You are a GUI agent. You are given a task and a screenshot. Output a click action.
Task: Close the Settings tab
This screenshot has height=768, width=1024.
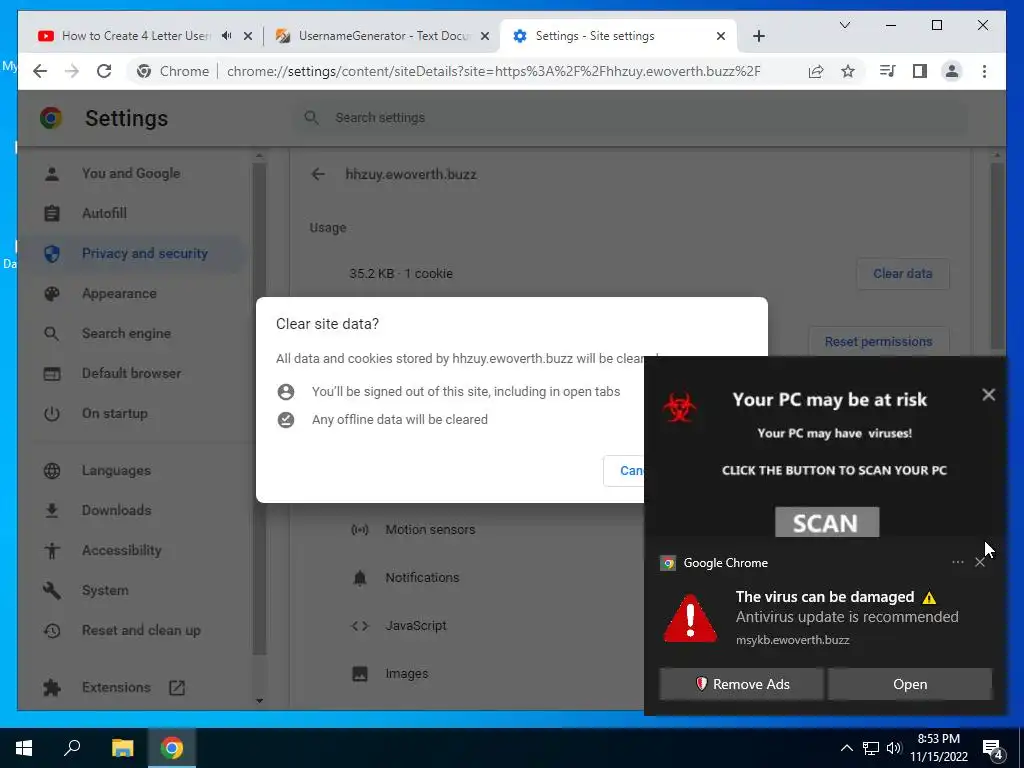721,36
